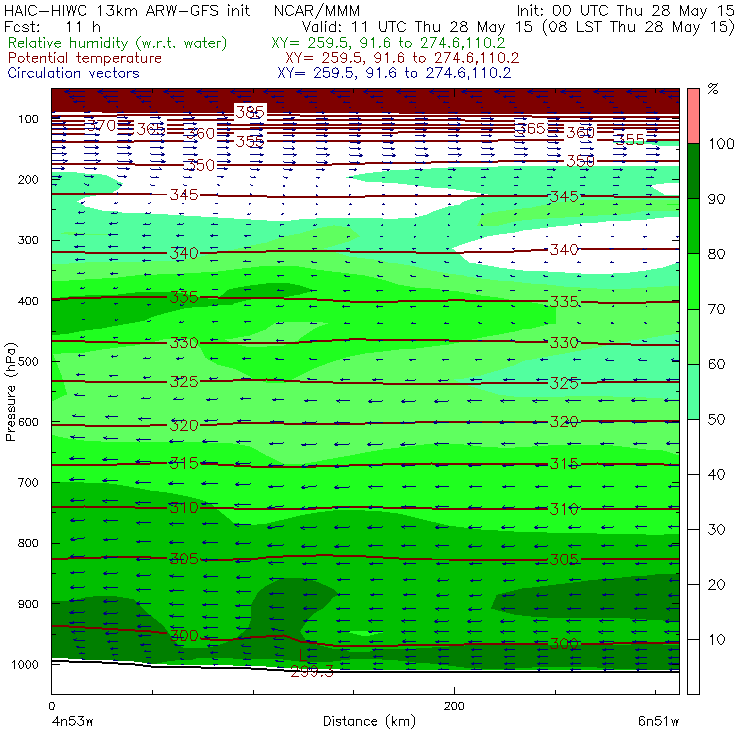The height and width of the screenshot is (740, 740).
Task: Click the blue 'Circulation vectors' legend label
Action: coord(73,73)
